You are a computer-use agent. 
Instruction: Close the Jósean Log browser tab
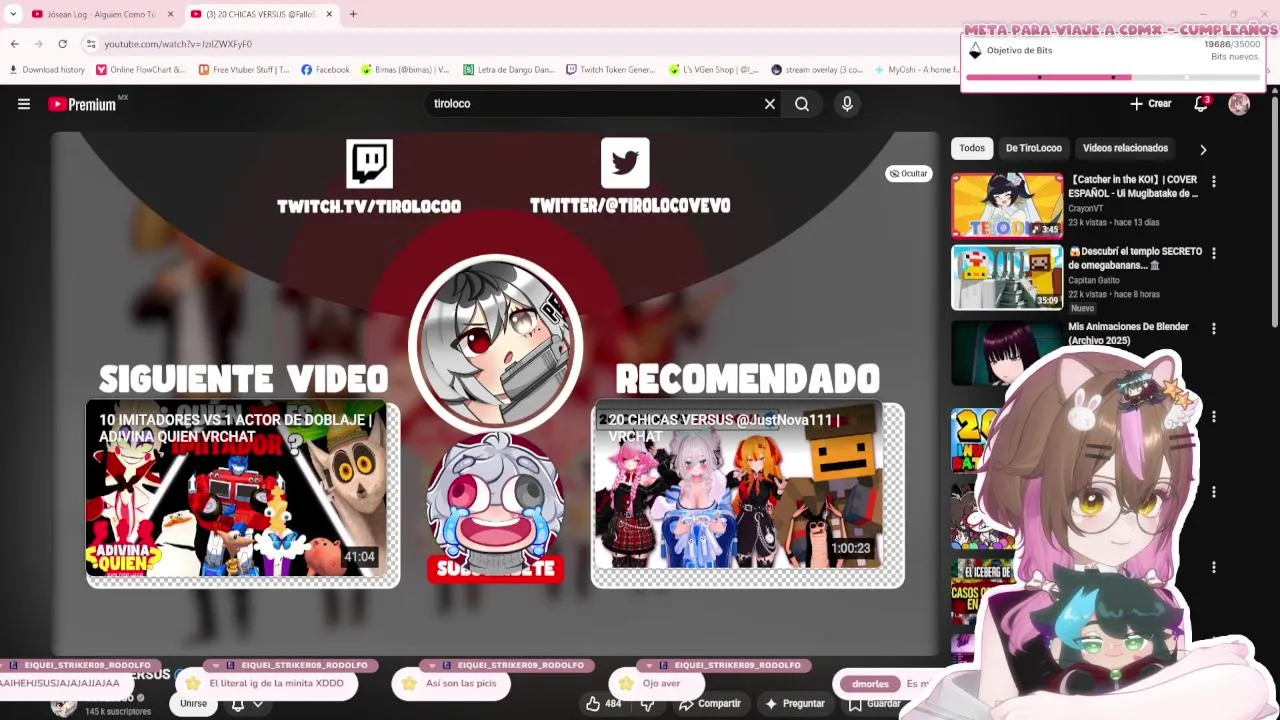point(170,14)
